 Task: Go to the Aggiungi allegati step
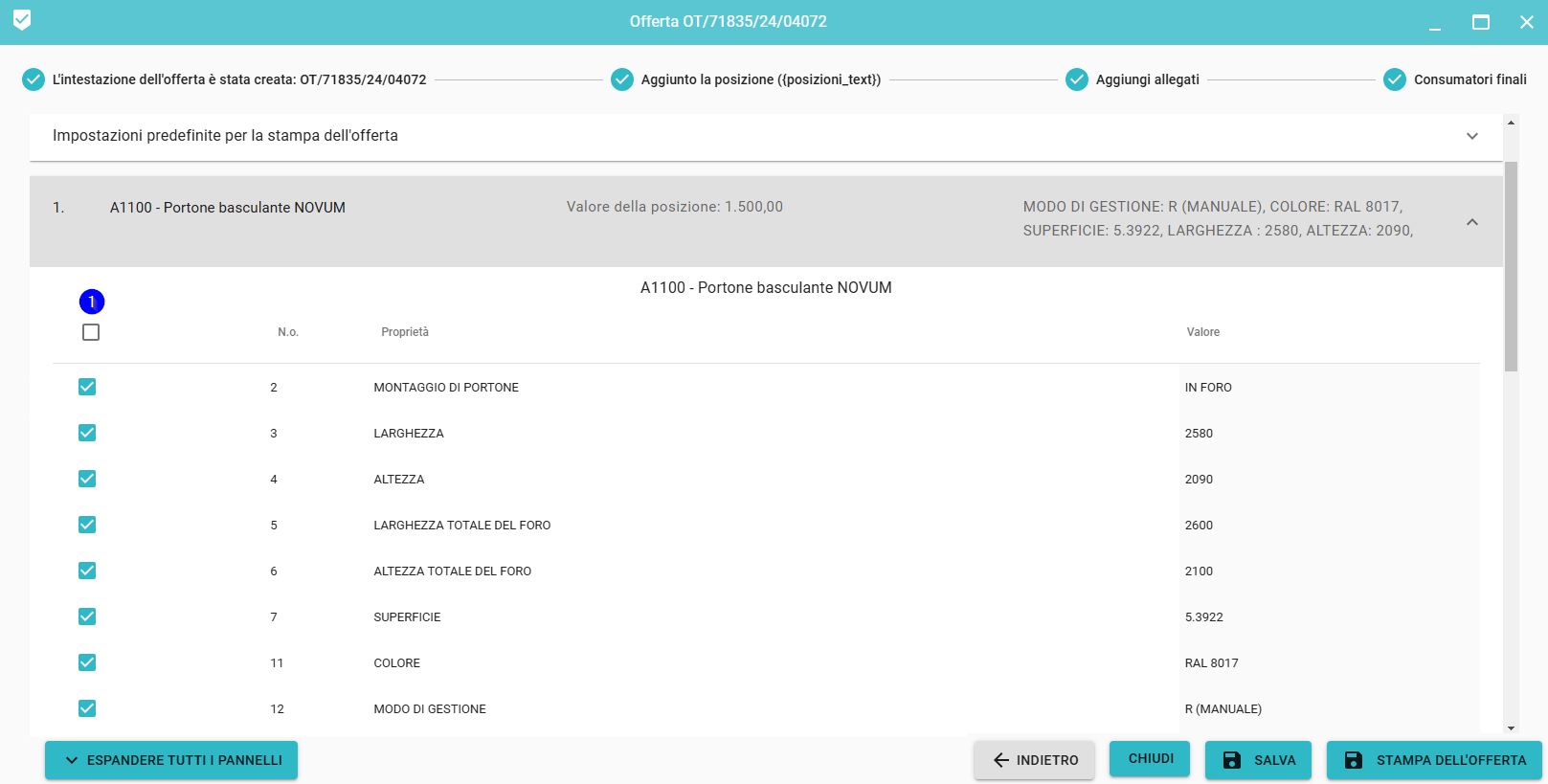click(1147, 79)
